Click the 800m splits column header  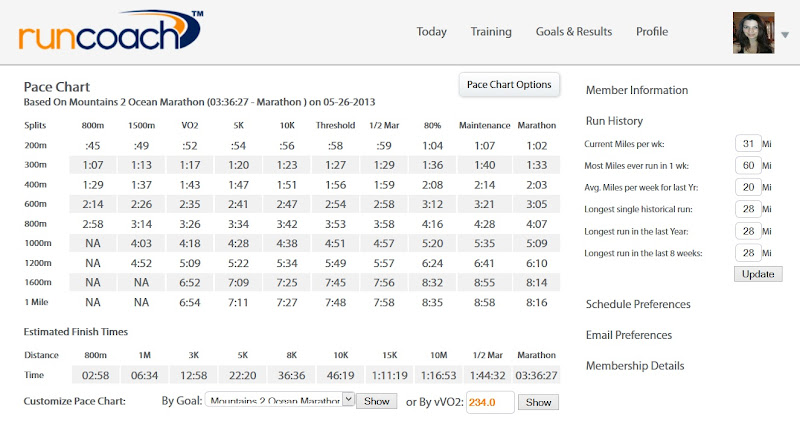(x=93, y=125)
